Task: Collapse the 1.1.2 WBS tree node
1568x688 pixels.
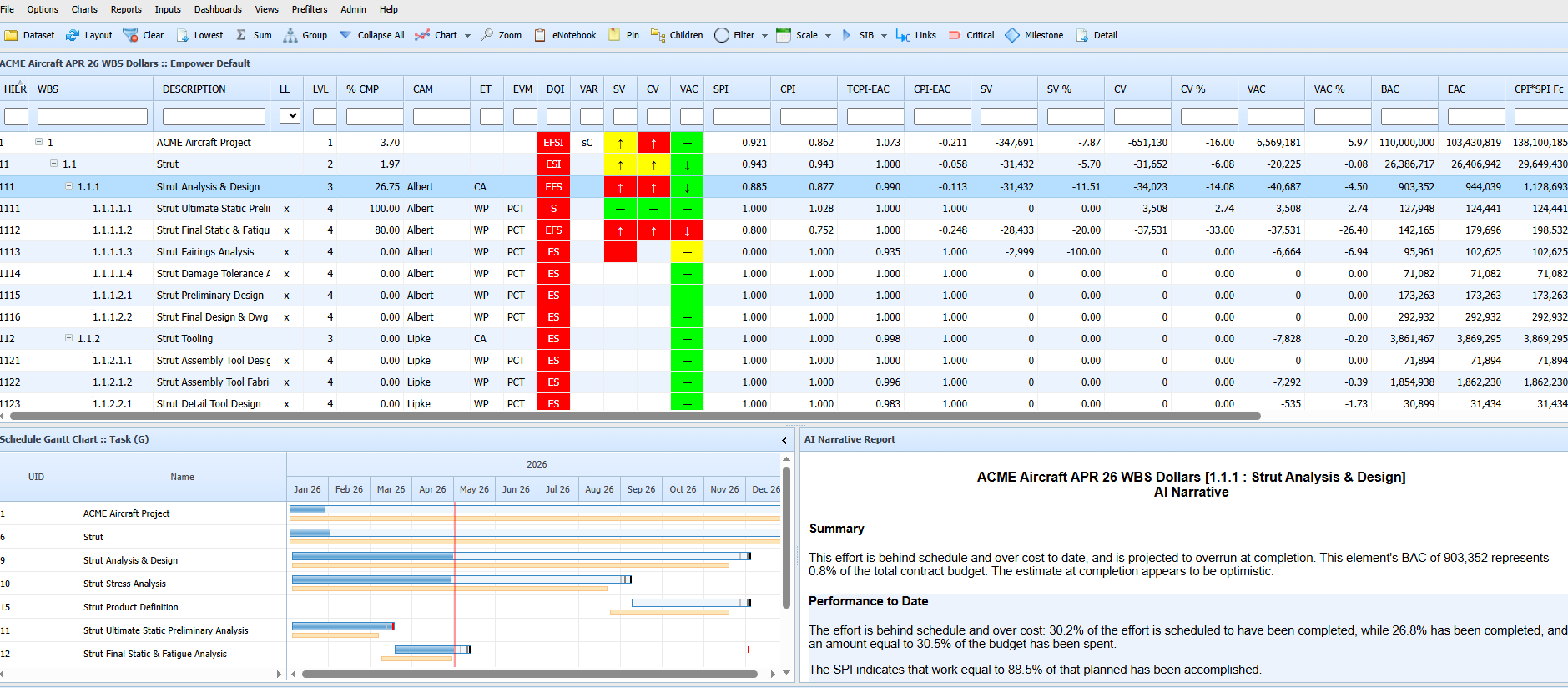Action: (69, 338)
